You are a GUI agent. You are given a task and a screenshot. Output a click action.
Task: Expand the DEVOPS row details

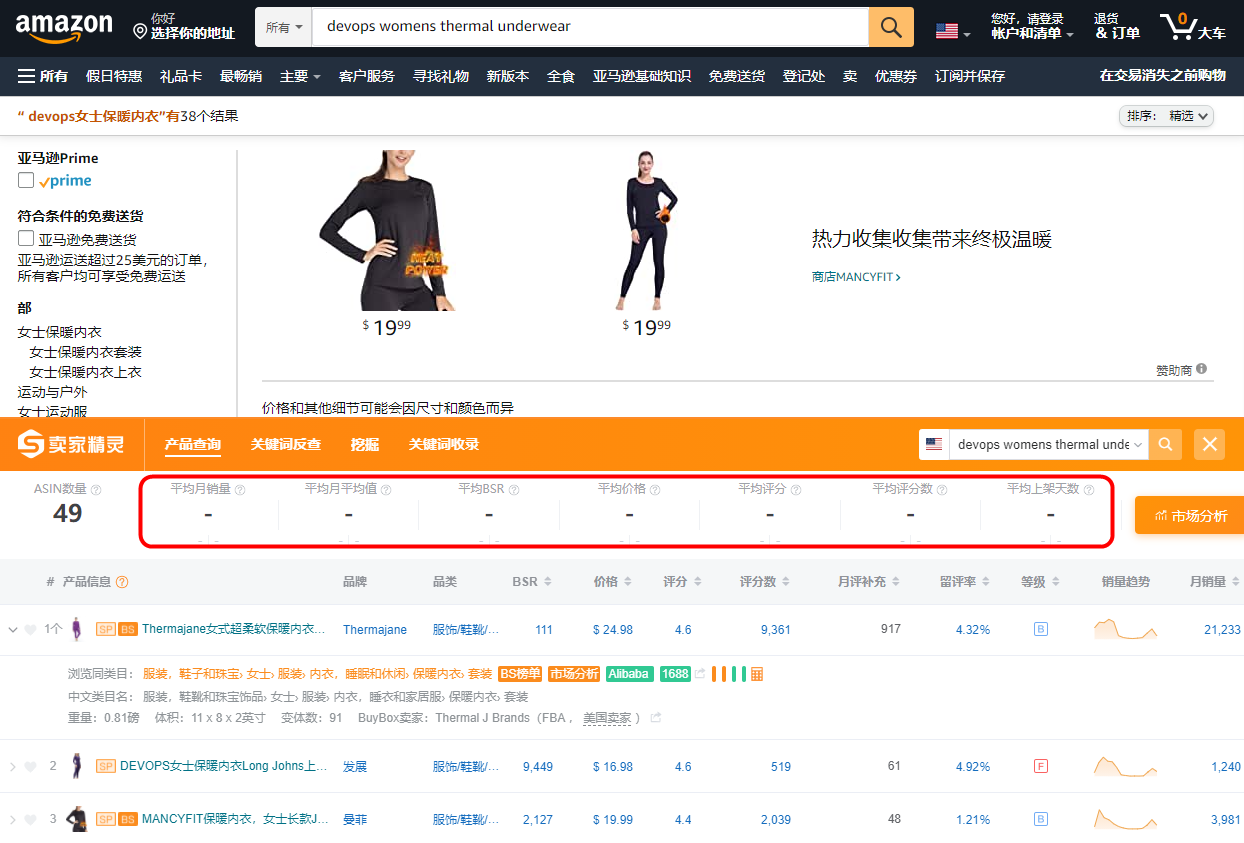[x=13, y=767]
